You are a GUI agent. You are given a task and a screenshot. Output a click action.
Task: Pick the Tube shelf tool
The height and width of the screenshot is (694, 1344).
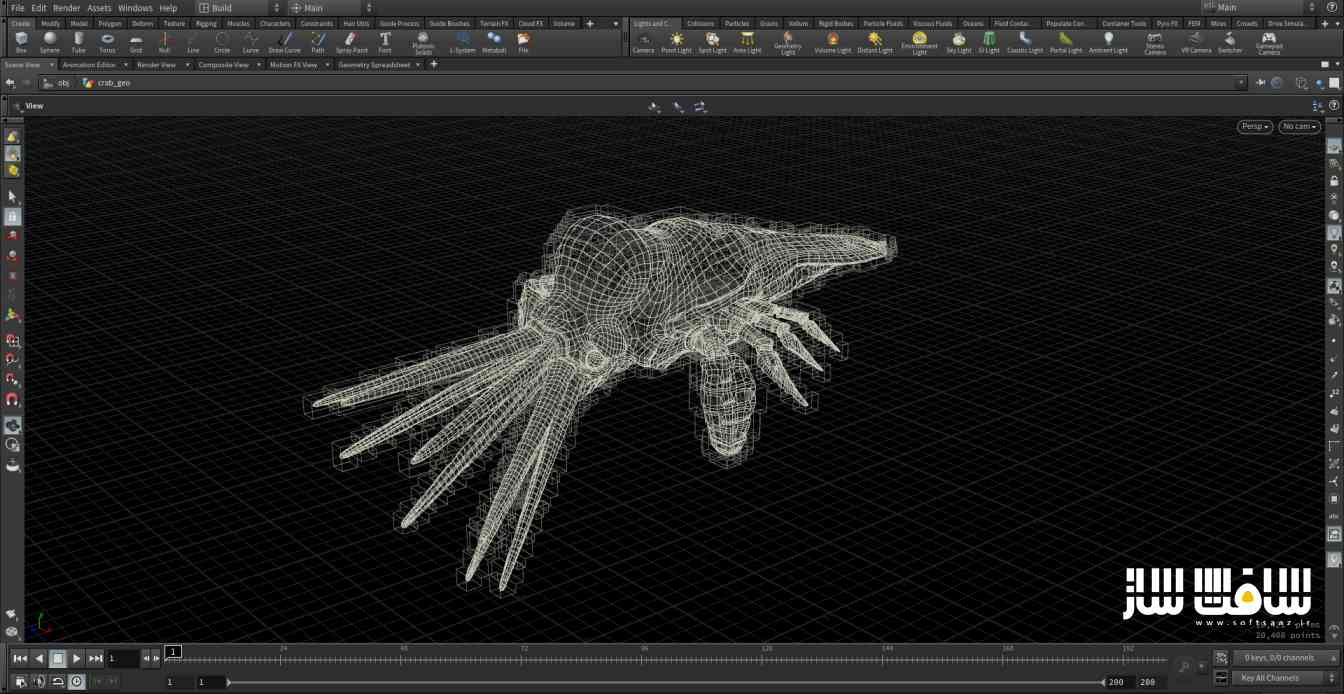tap(78, 41)
